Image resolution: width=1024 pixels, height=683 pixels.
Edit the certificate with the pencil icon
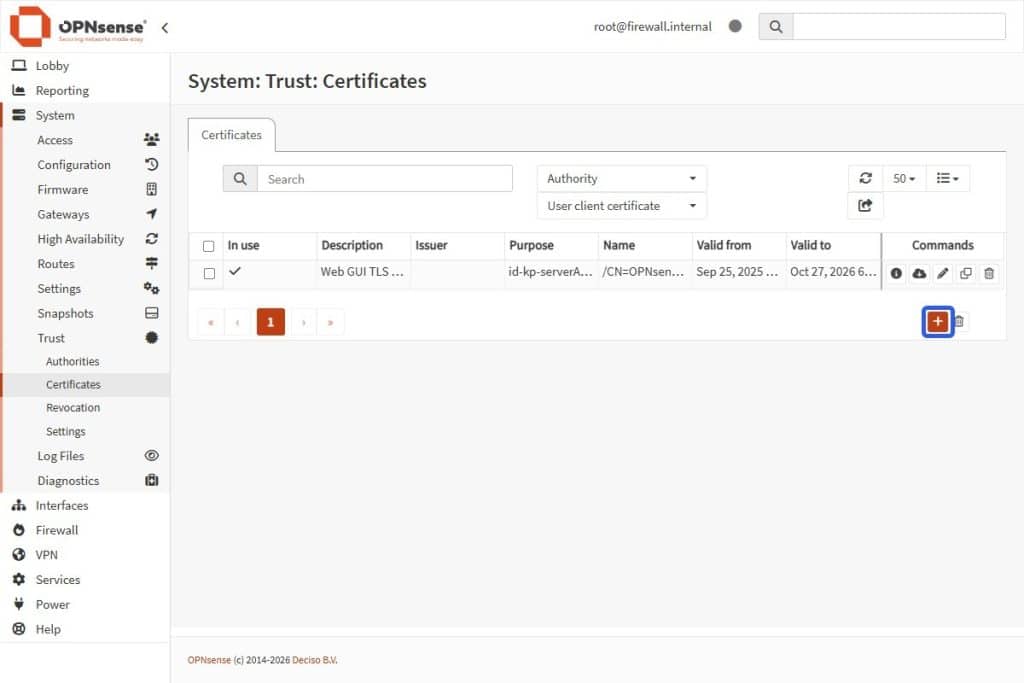tap(943, 272)
